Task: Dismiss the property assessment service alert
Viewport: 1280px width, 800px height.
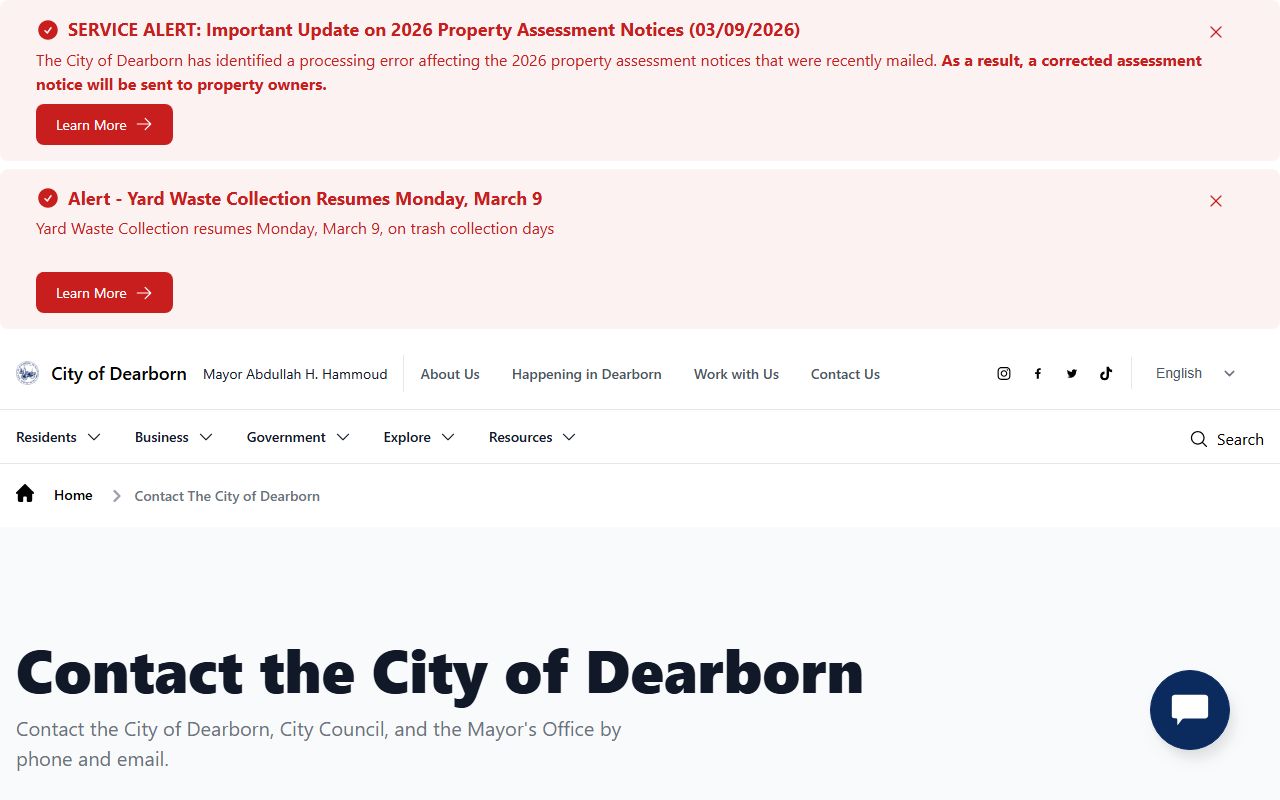Action: [x=1216, y=32]
